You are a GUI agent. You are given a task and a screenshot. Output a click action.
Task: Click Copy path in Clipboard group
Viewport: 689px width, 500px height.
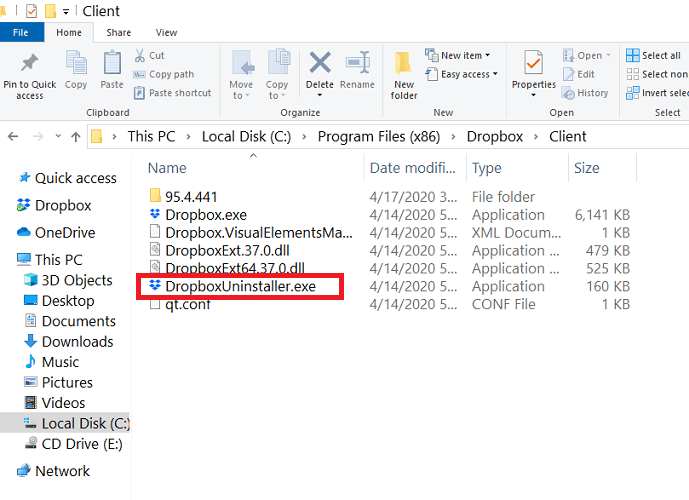click(163, 74)
